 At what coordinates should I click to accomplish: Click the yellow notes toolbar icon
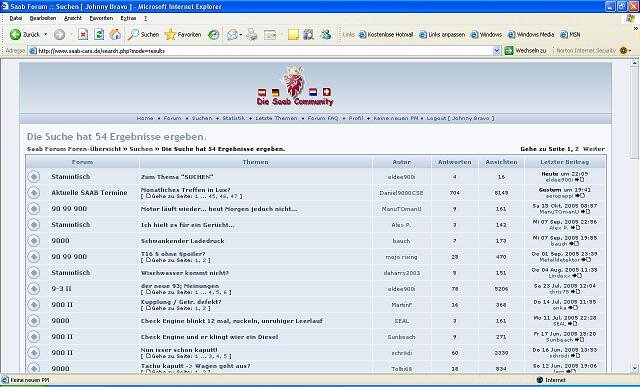(293, 35)
